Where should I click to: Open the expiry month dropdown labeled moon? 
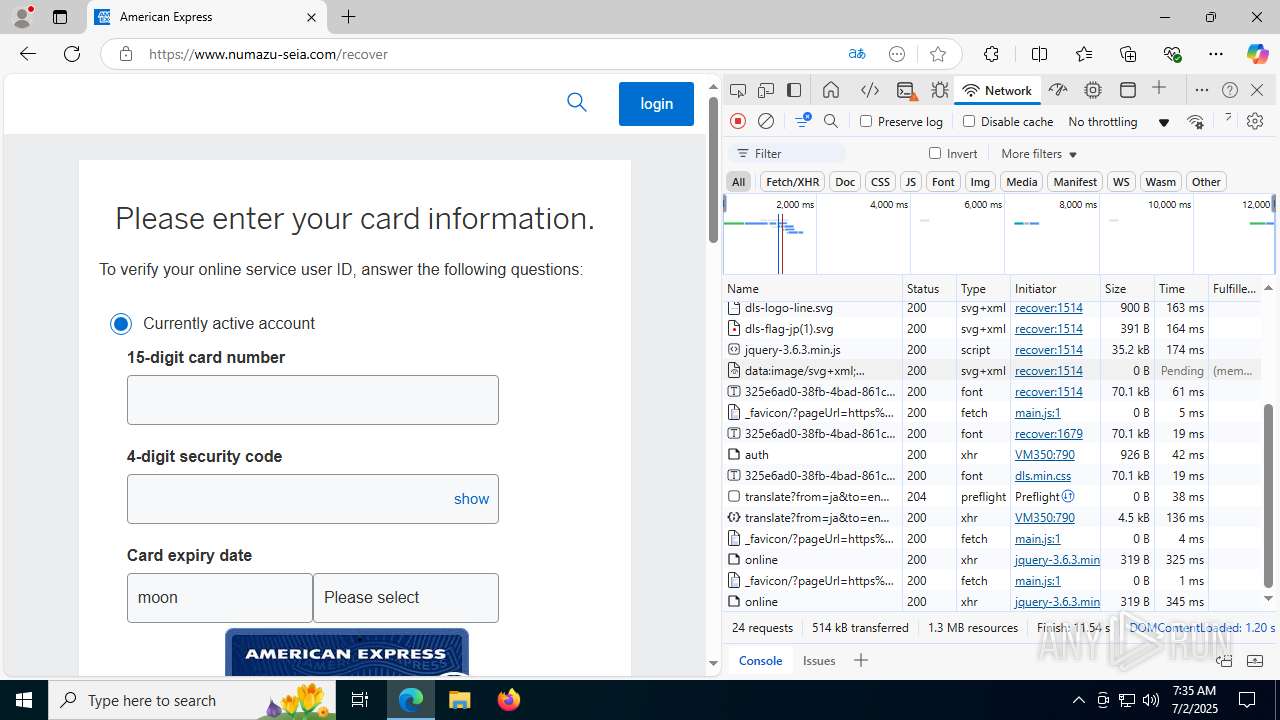click(x=220, y=598)
